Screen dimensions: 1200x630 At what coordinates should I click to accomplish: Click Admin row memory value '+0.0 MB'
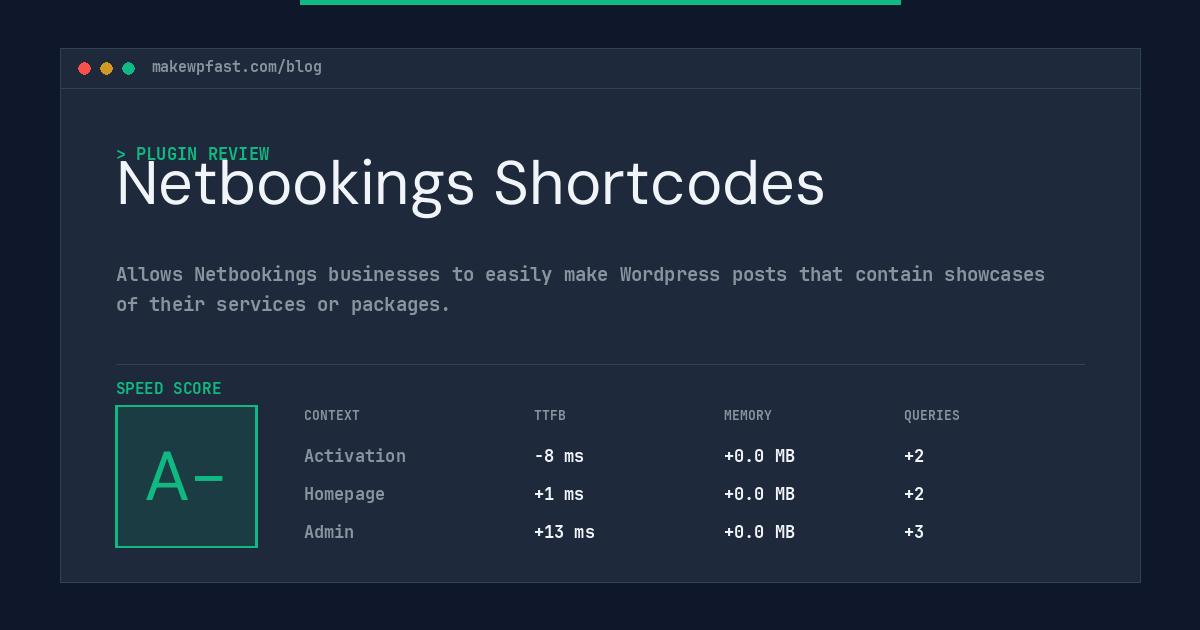coord(759,532)
